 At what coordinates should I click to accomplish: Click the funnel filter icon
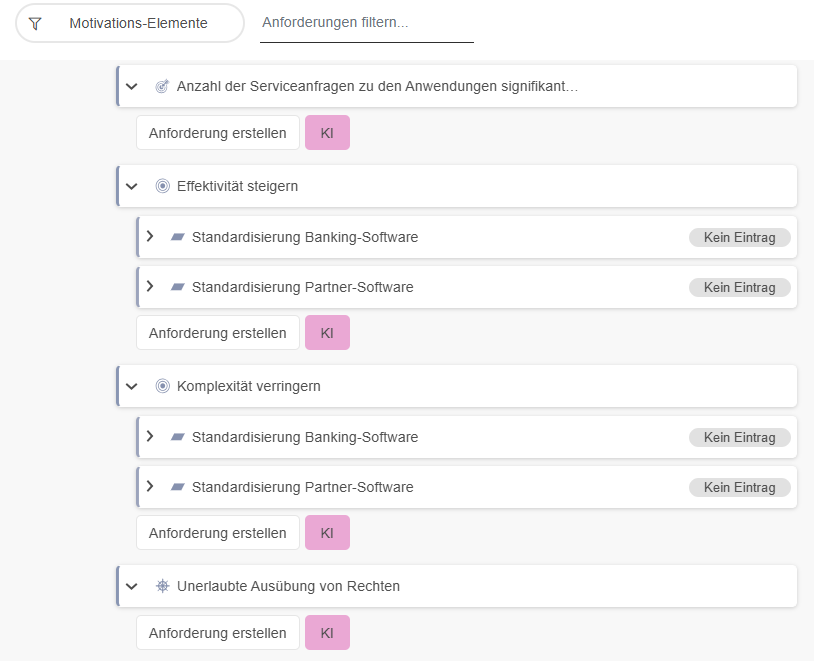coord(35,23)
